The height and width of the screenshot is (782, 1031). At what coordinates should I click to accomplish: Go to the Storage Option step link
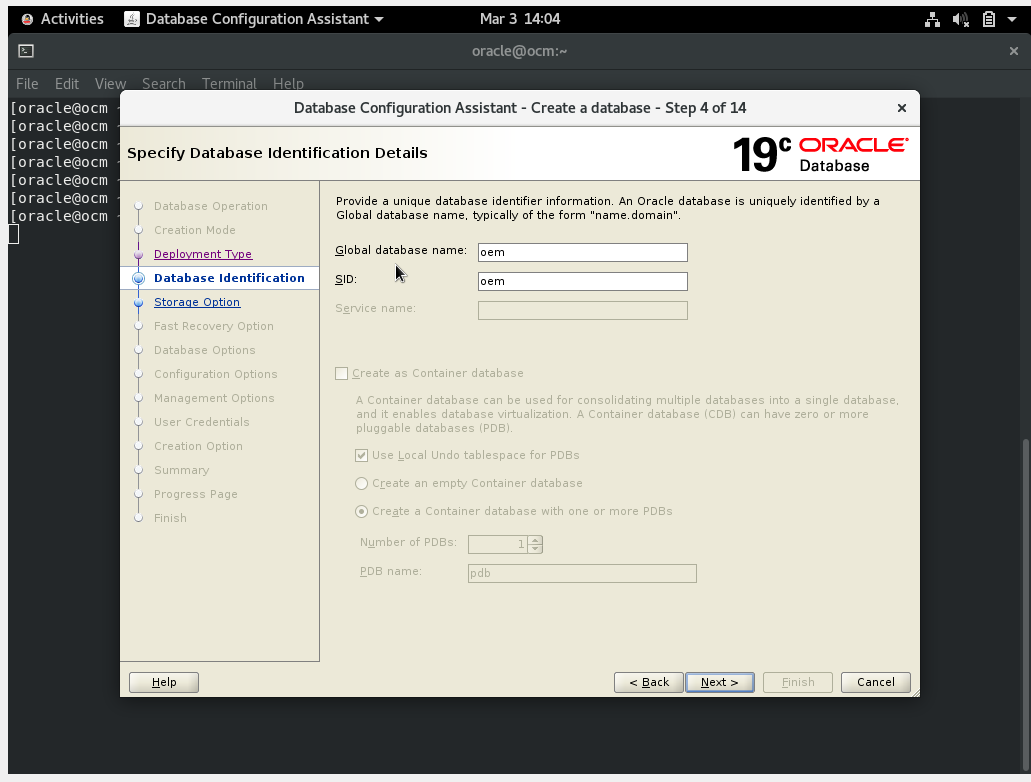197,302
